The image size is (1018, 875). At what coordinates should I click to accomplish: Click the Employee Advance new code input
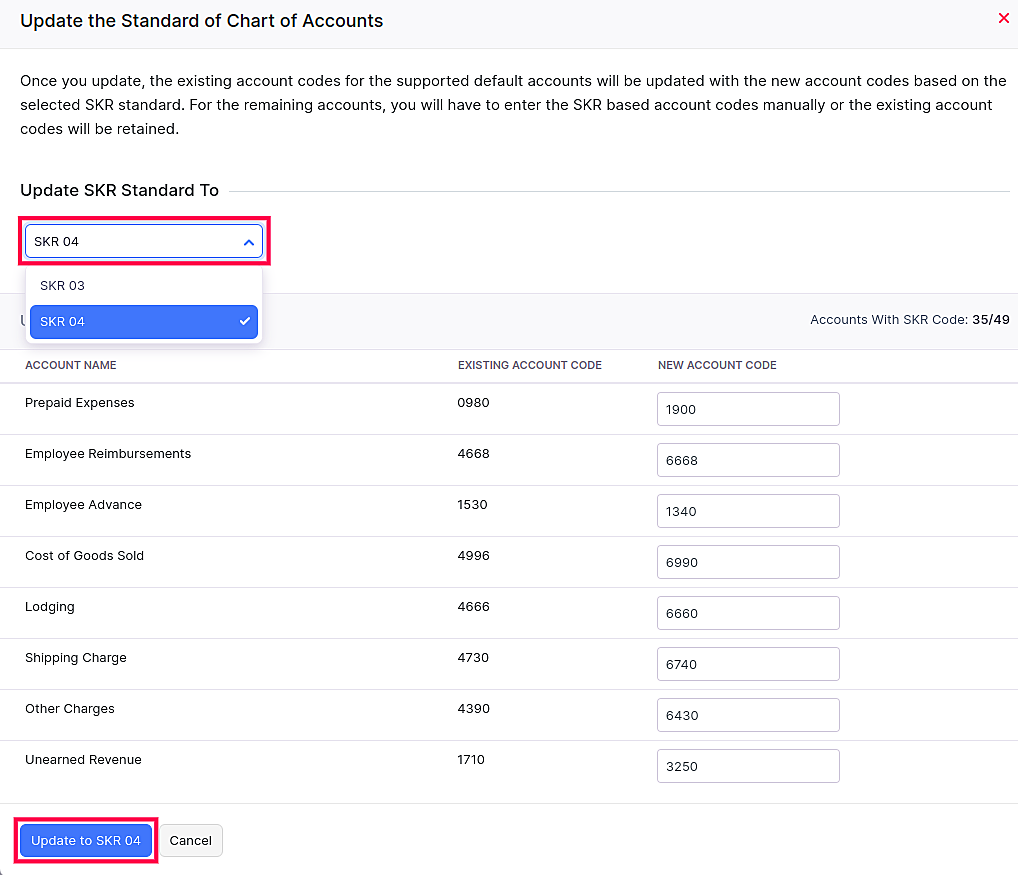(x=747, y=511)
